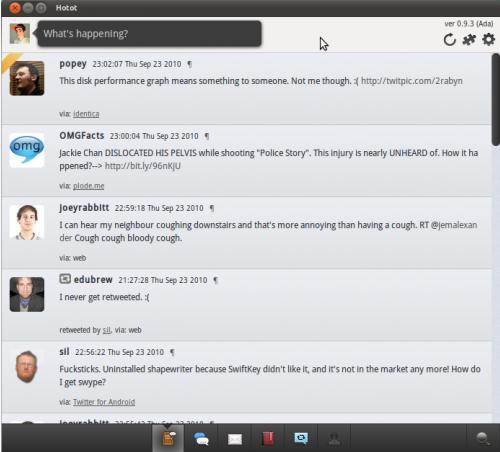Click the timeline vertical scrollbar handle

click(496, 99)
